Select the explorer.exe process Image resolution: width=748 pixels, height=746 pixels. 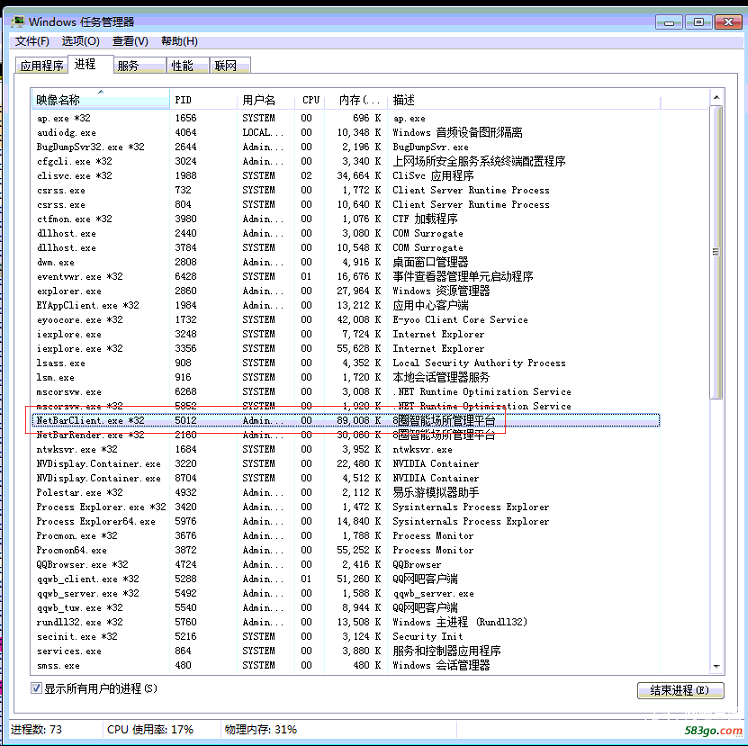[346, 290]
